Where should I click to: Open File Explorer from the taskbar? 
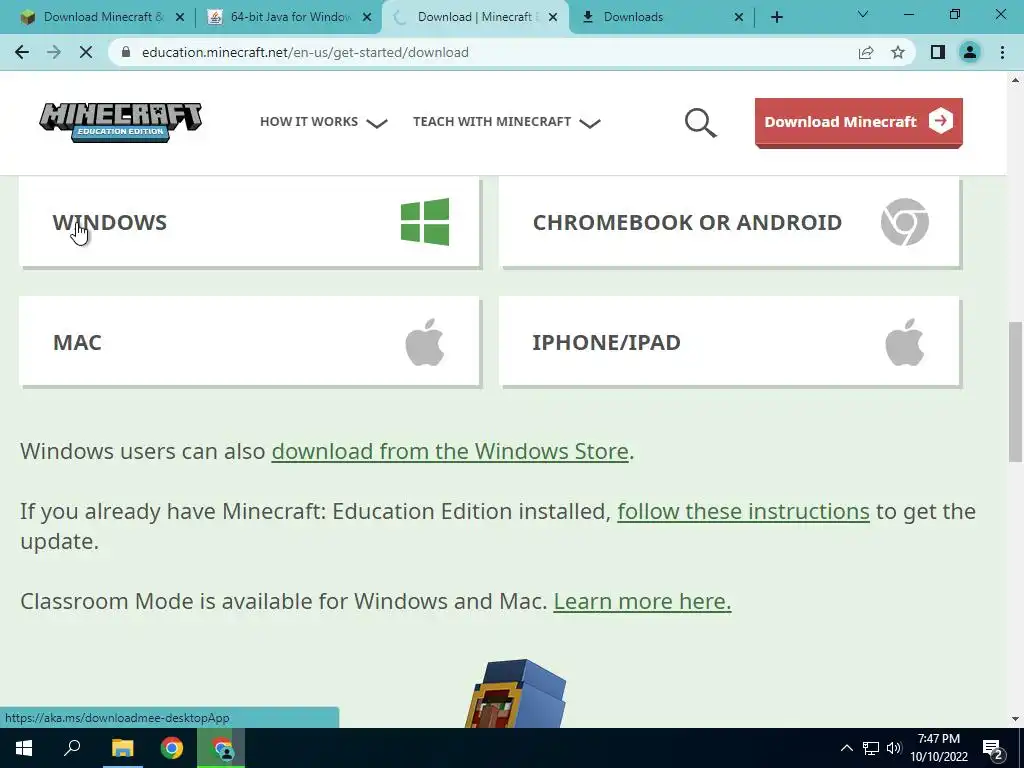tap(122, 748)
